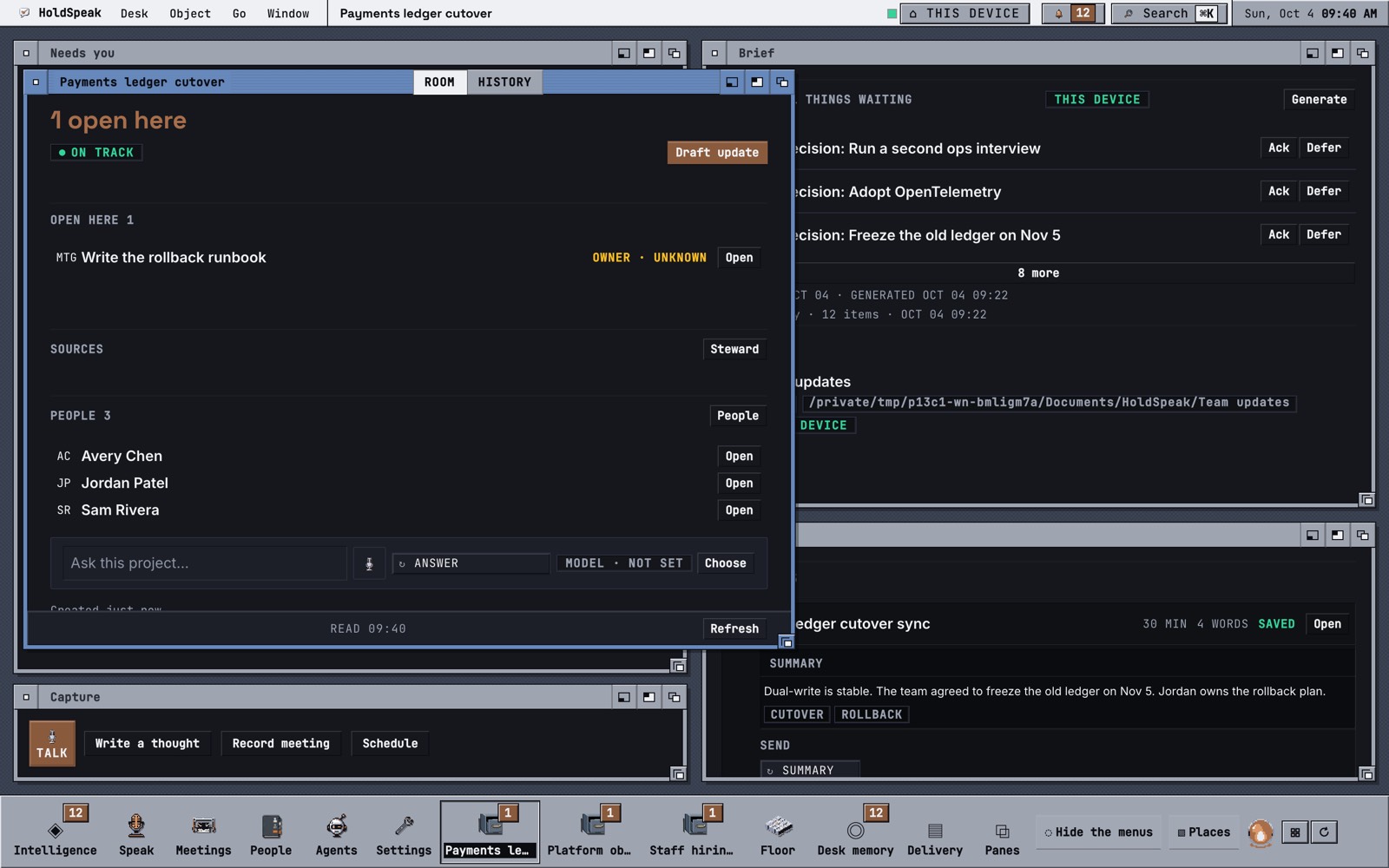Open the Write the rollback runbook item
This screenshot has width=1389, height=868.
(739, 258)
